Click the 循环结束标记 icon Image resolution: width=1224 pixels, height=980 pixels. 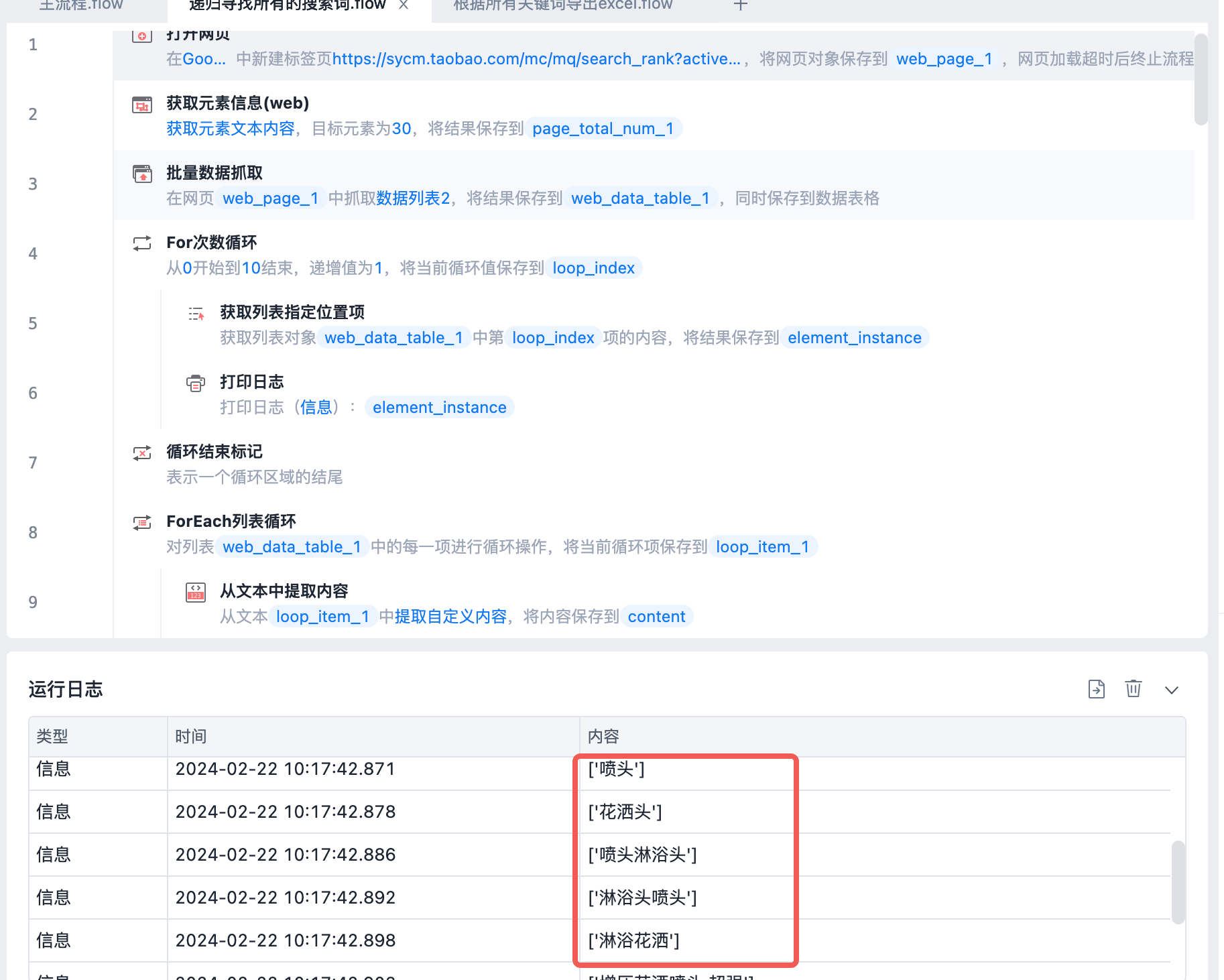[142, 453]
